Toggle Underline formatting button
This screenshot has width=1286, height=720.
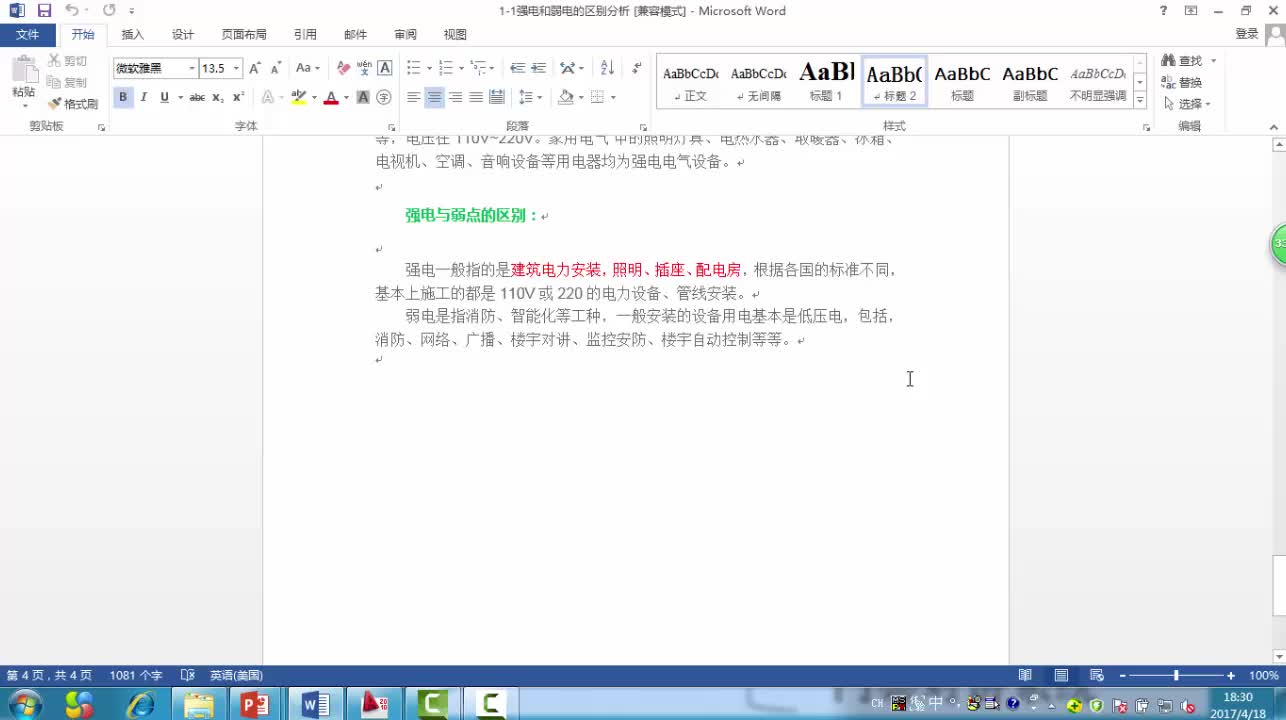tap(164, 97)
